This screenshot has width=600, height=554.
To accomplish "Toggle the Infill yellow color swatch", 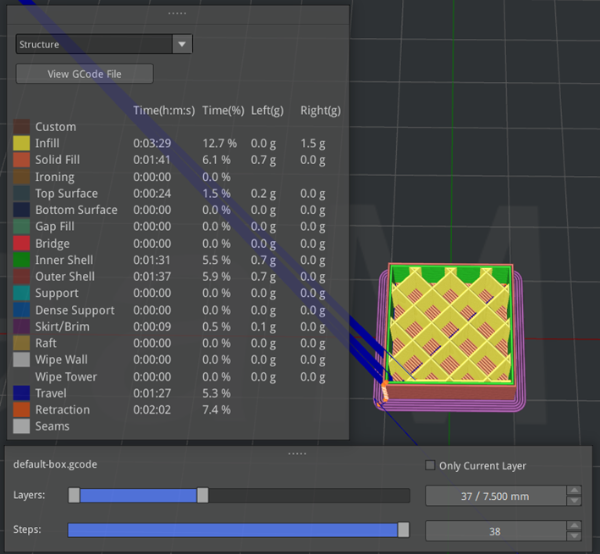I will coord(21,143).
